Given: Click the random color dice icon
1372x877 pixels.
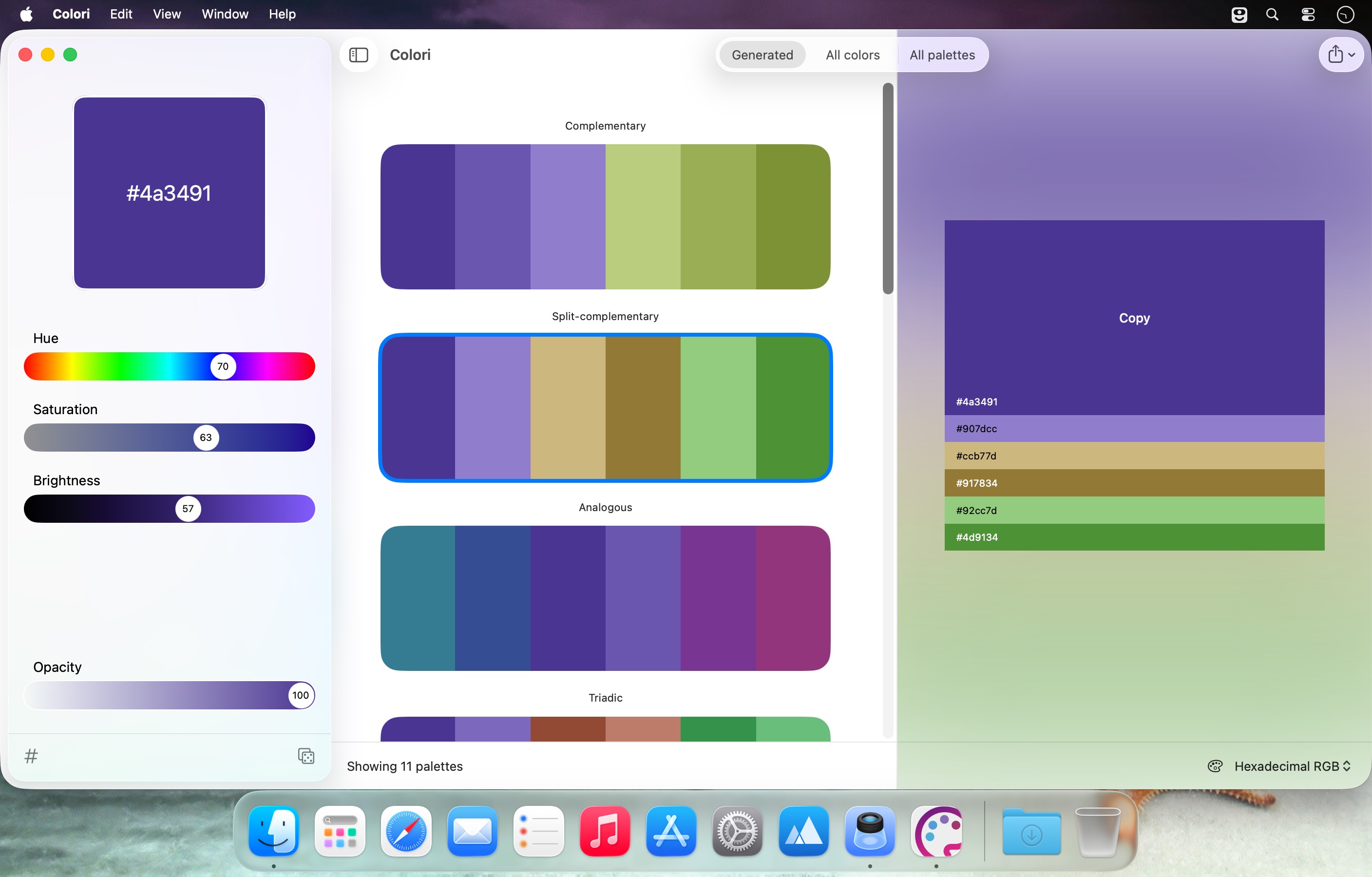Looking at the screenshot, I should [306, 756].
